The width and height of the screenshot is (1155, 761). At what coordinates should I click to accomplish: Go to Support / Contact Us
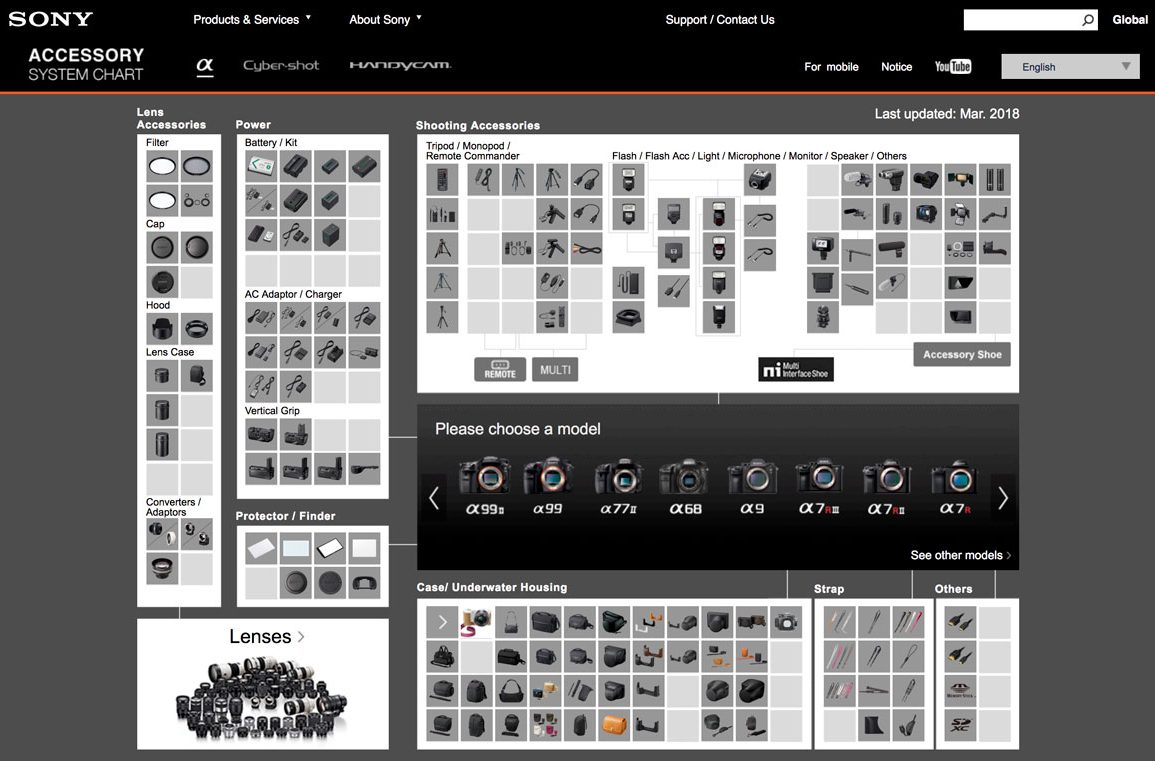coord(720,20)
